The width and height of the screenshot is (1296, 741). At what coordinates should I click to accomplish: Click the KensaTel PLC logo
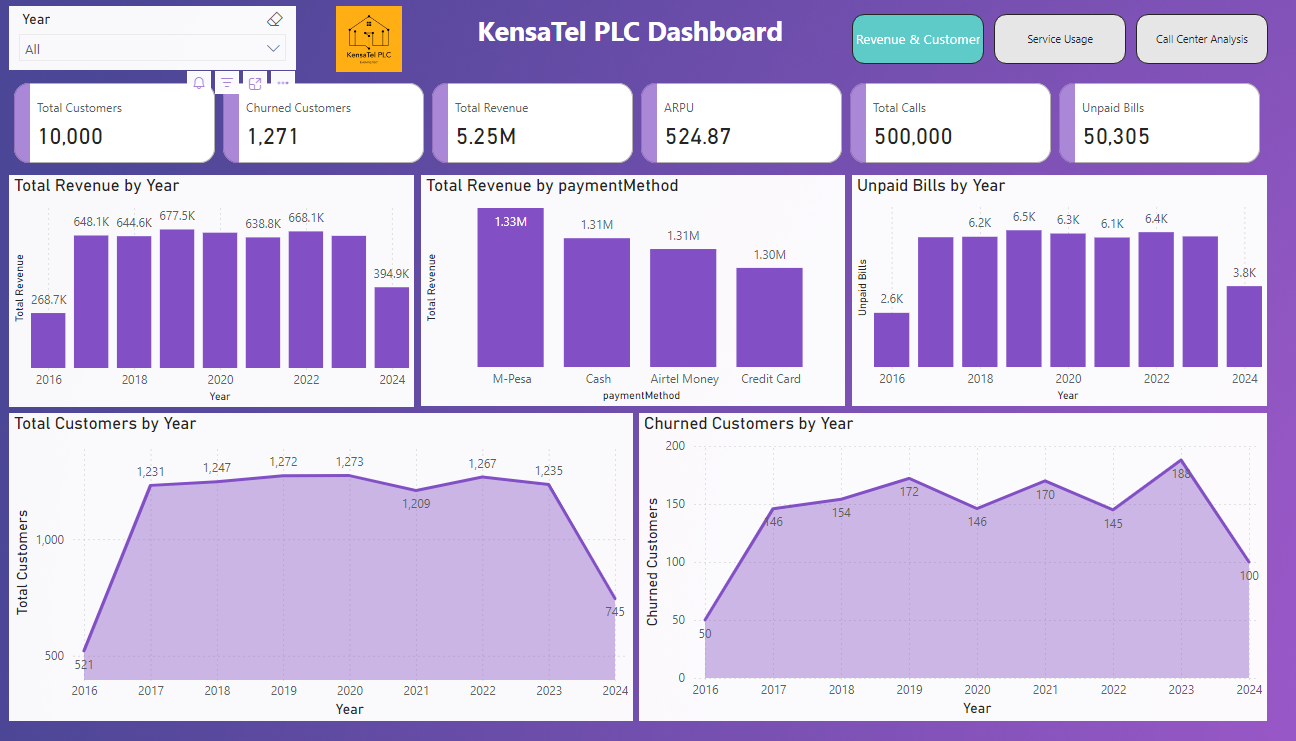point(369,40)
